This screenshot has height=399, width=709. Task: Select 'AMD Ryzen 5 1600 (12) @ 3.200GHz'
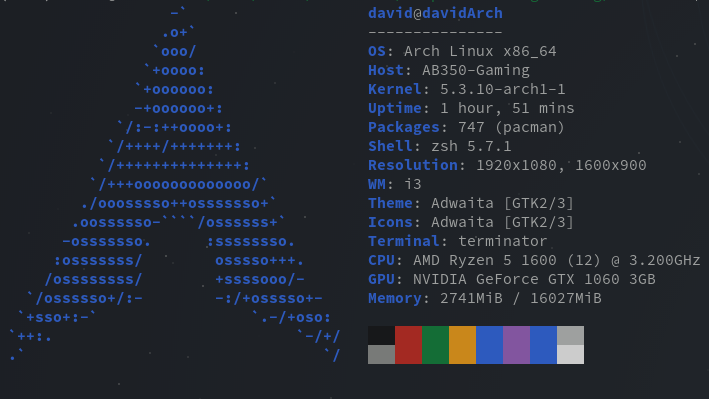click(557, 261)
